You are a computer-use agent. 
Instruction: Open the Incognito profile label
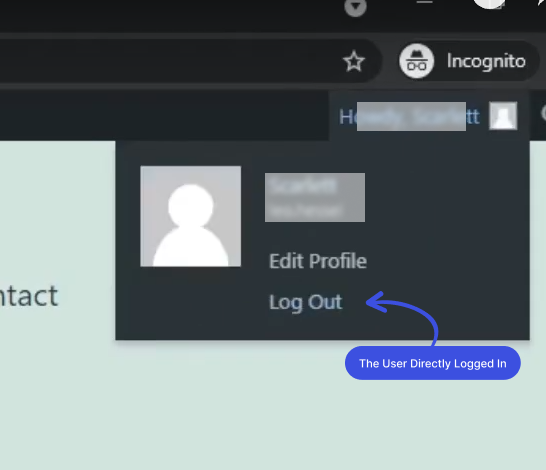click(486, 61)
